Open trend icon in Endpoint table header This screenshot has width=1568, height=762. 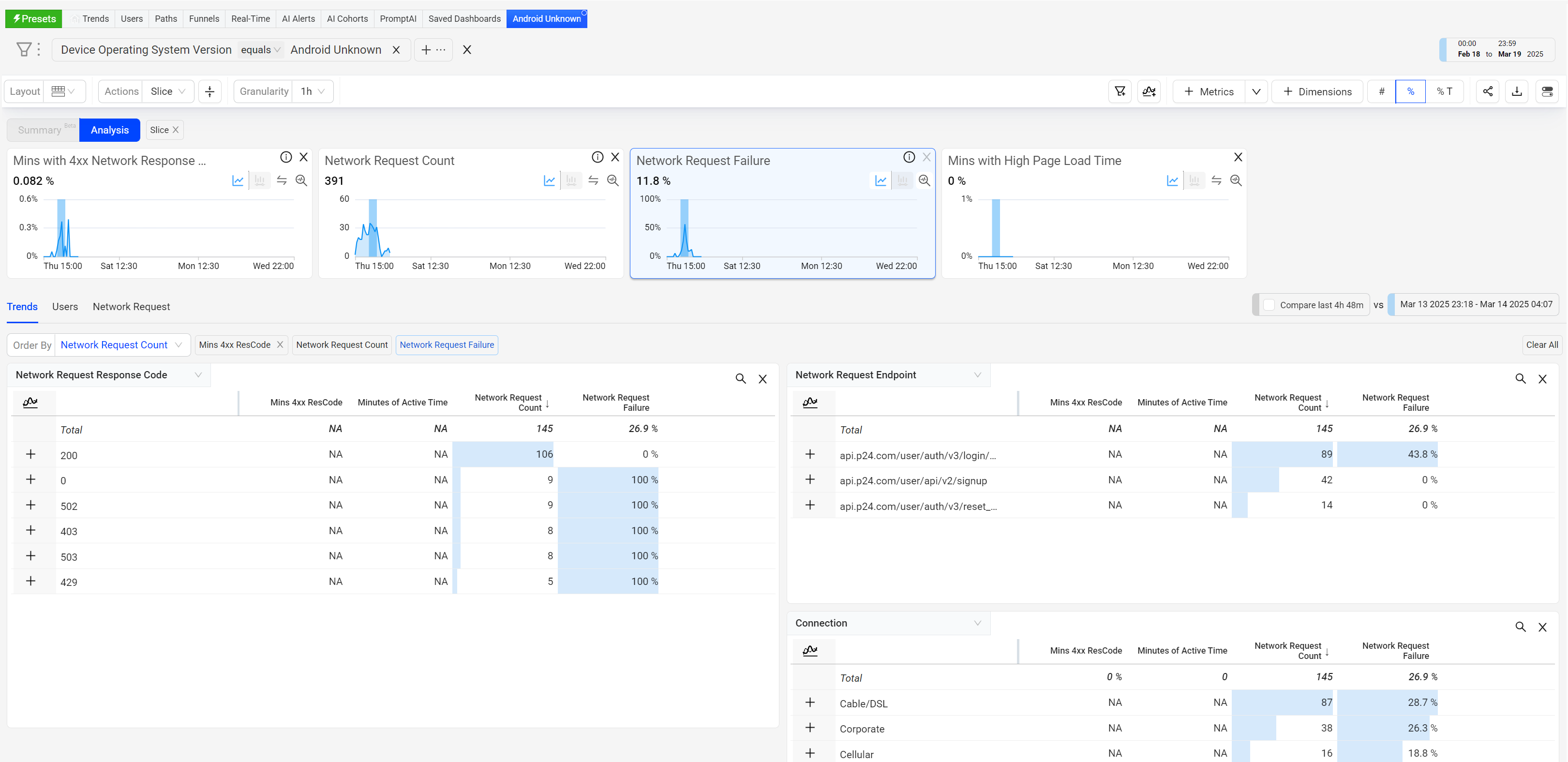(x=810, y=403)
